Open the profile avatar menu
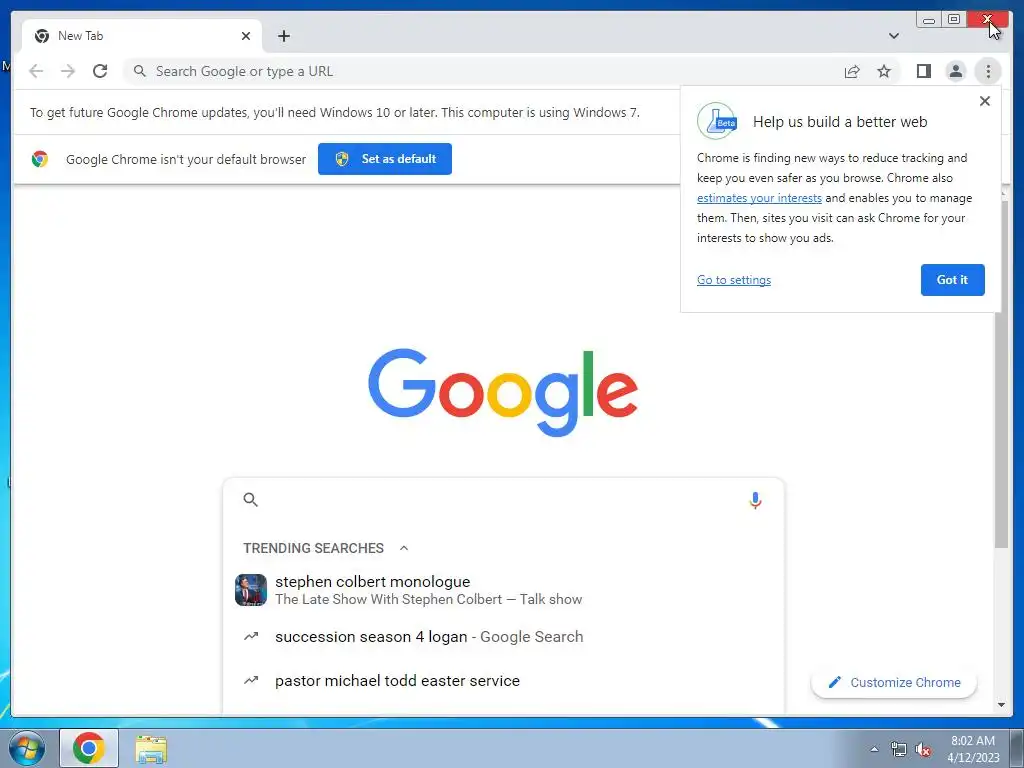The image size is (1024, 768). click(x=955, y=71)
